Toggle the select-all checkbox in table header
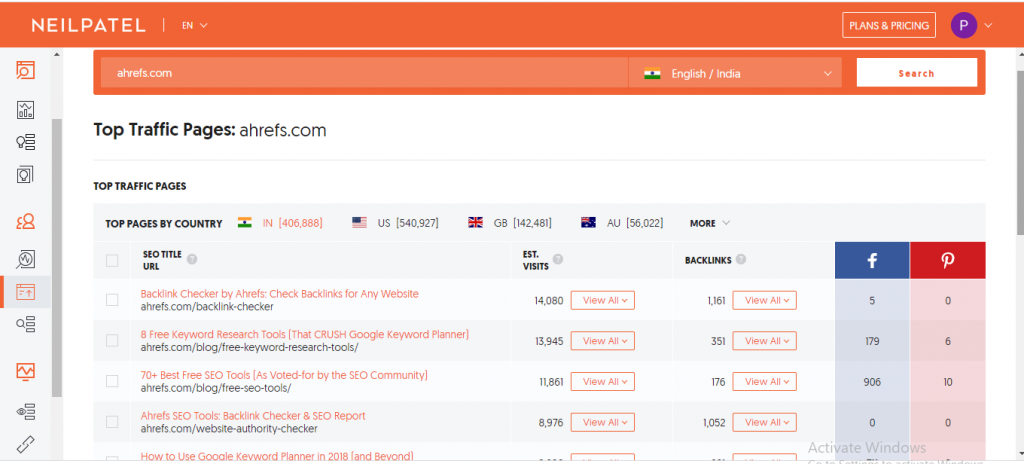Image resolution: width=1024 pixels, height=464 pixels. pos(112,261)
